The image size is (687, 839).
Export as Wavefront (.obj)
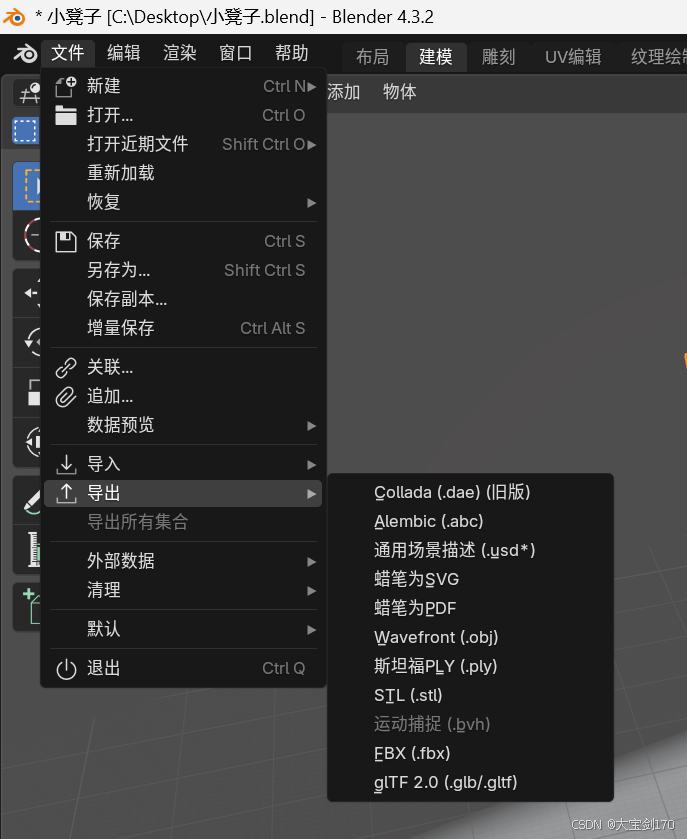[x=470, y=637]
